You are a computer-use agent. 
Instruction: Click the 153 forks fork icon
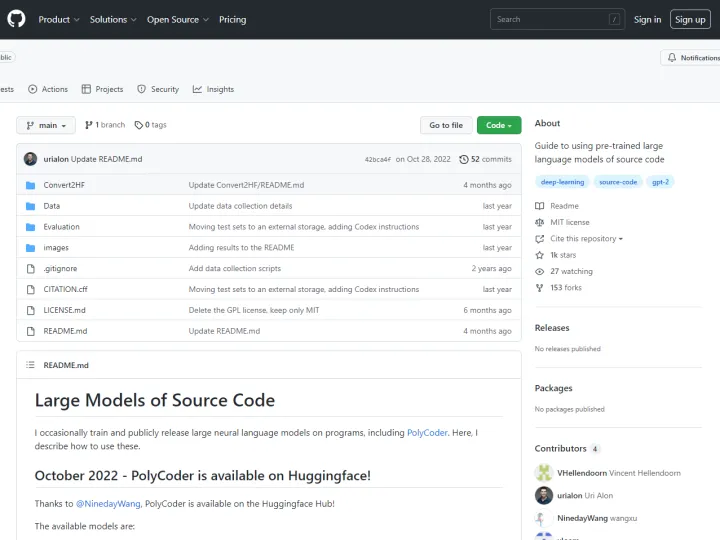tap(540, 288)
